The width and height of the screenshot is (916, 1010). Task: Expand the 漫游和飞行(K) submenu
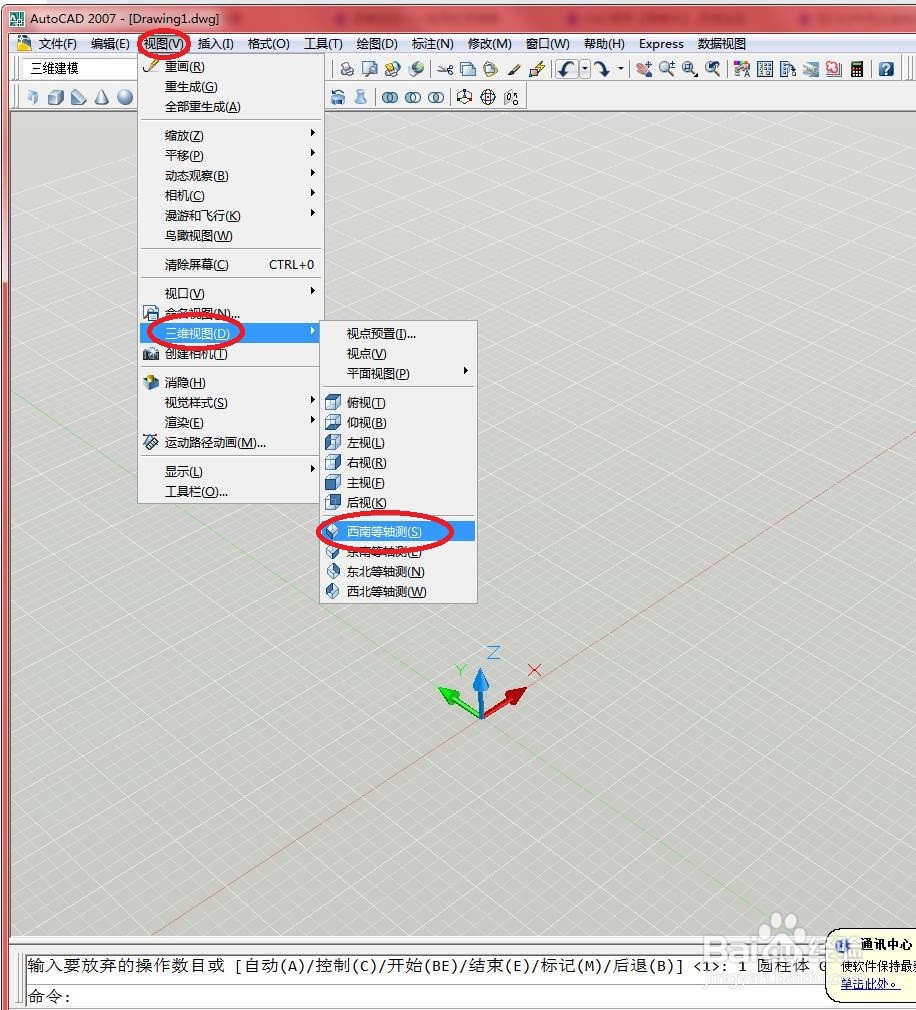230,215
